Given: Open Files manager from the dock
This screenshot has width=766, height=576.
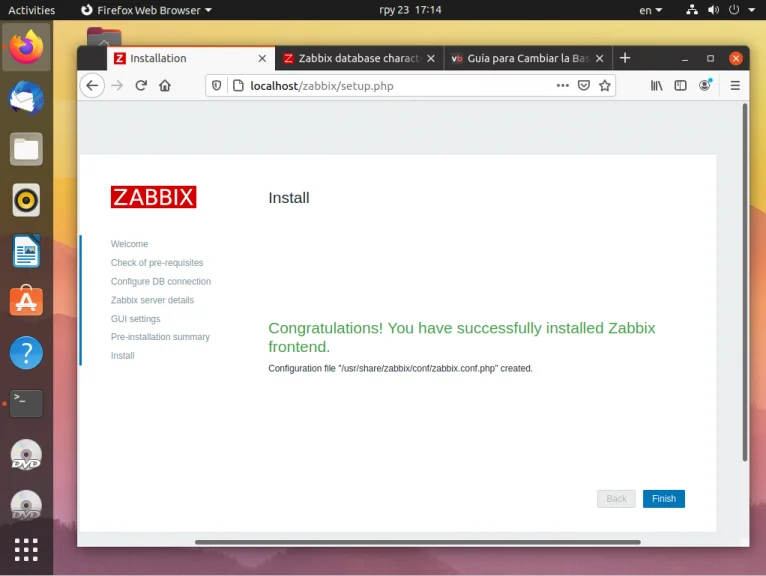Looking at the screenshot, I should (x=26, y=149).
